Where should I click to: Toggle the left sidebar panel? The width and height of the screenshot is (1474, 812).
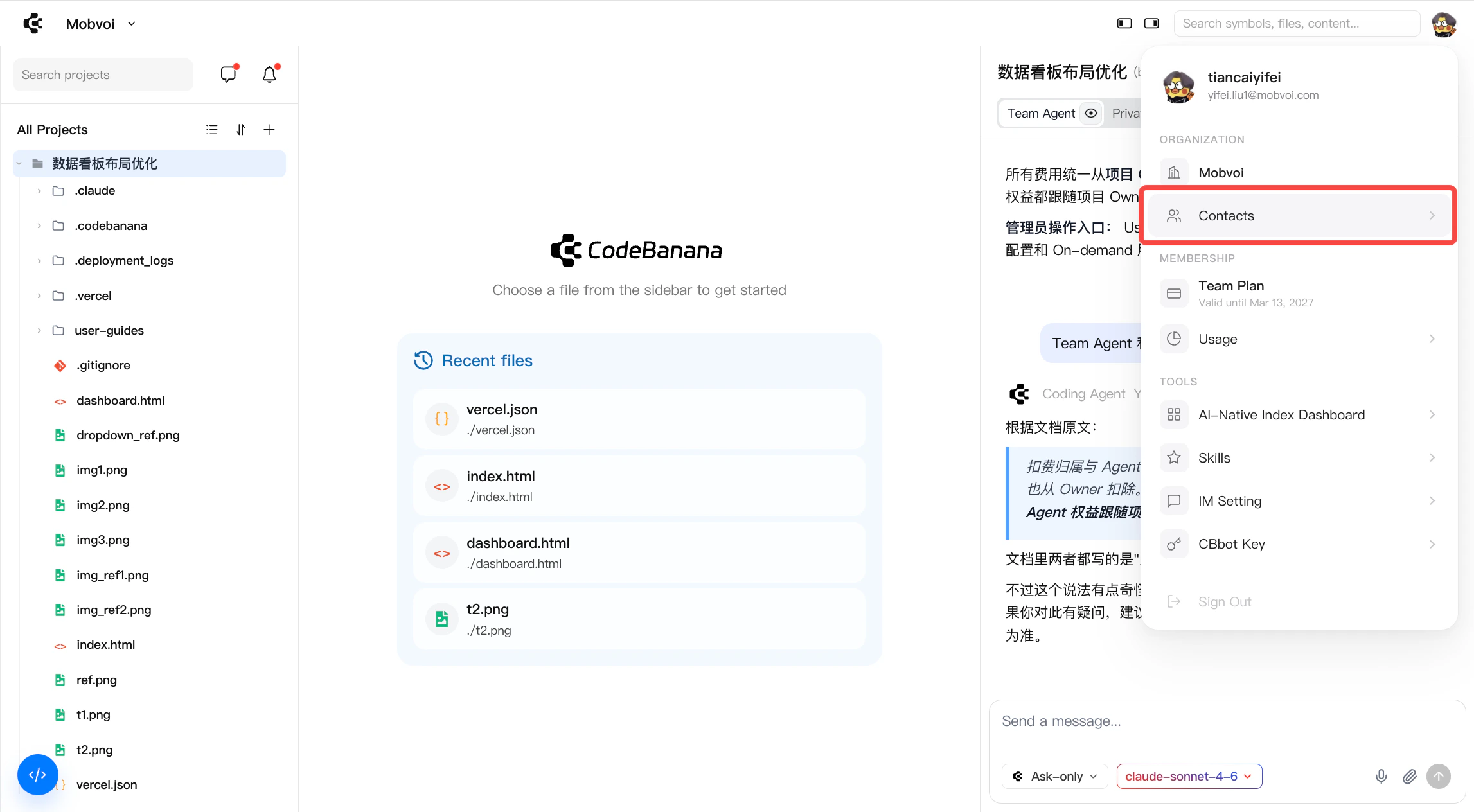(x=1124, y=24)
